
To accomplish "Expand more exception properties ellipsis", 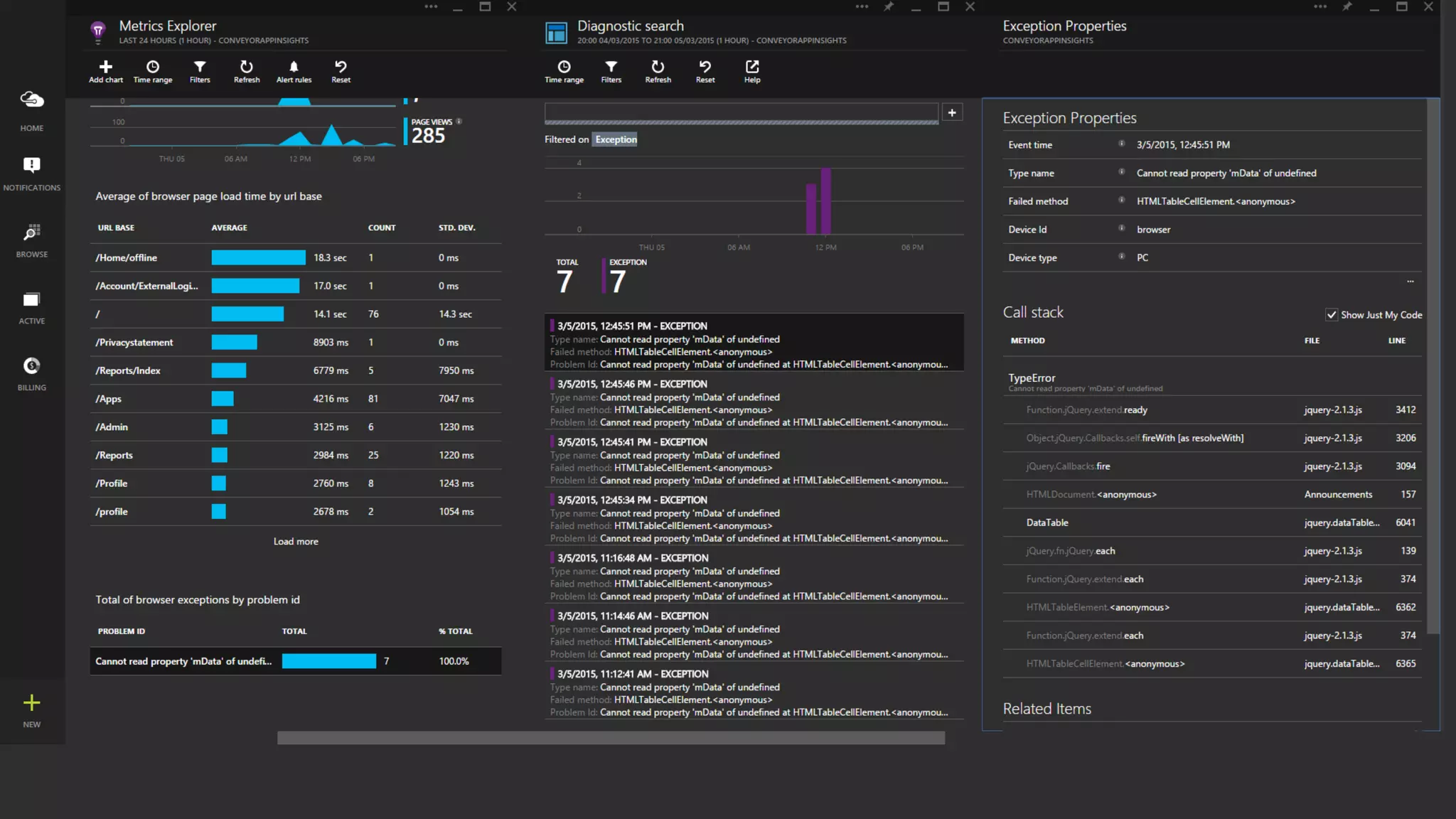I will pos(1410,282).
